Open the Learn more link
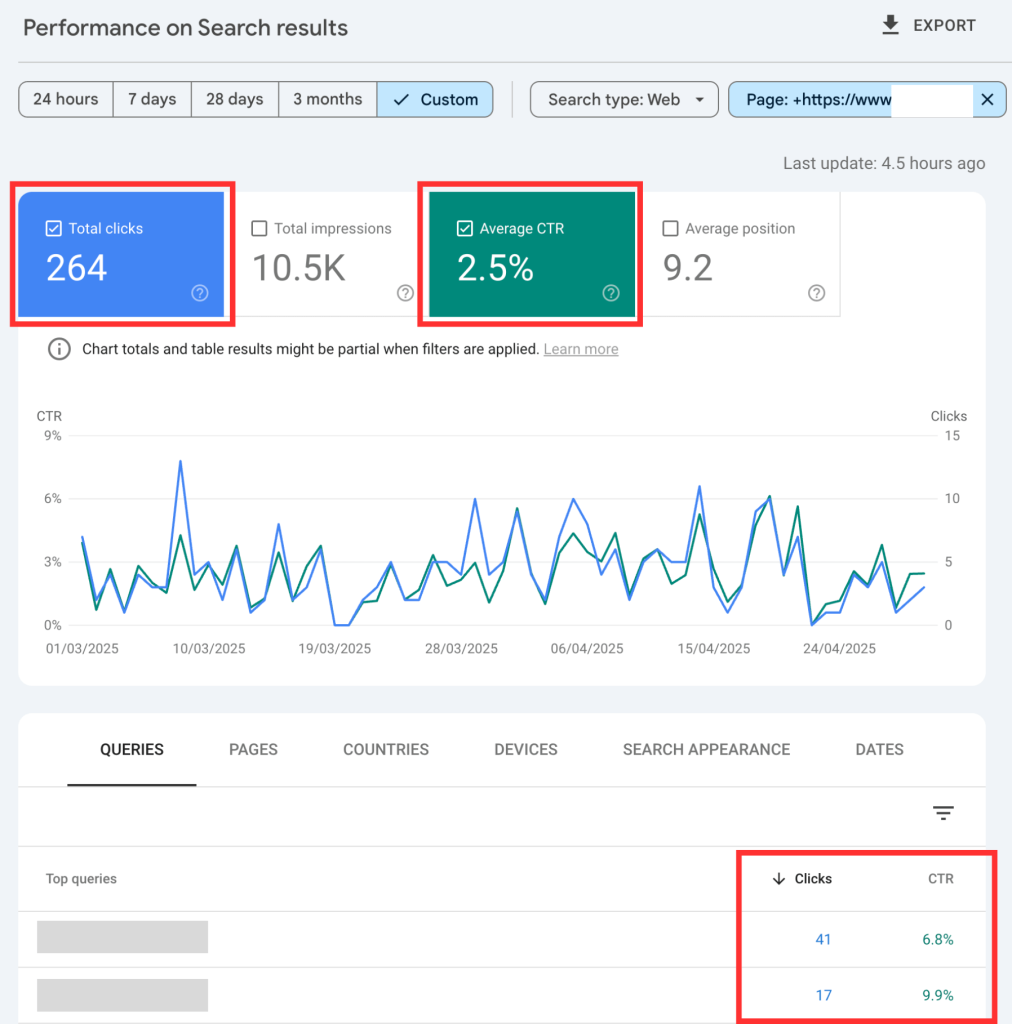1012x1024 pixels. click(581, 349)
